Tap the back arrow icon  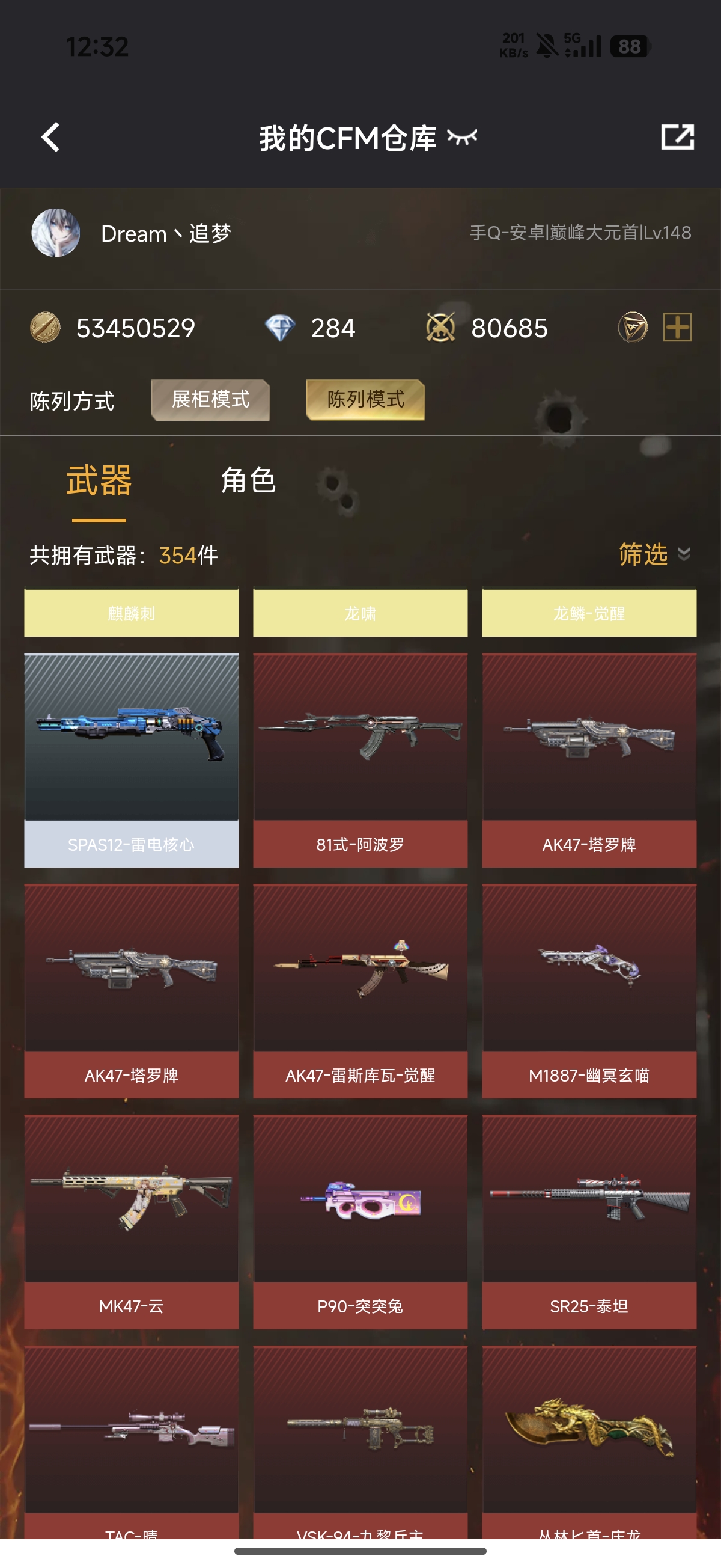coord(50,137)
